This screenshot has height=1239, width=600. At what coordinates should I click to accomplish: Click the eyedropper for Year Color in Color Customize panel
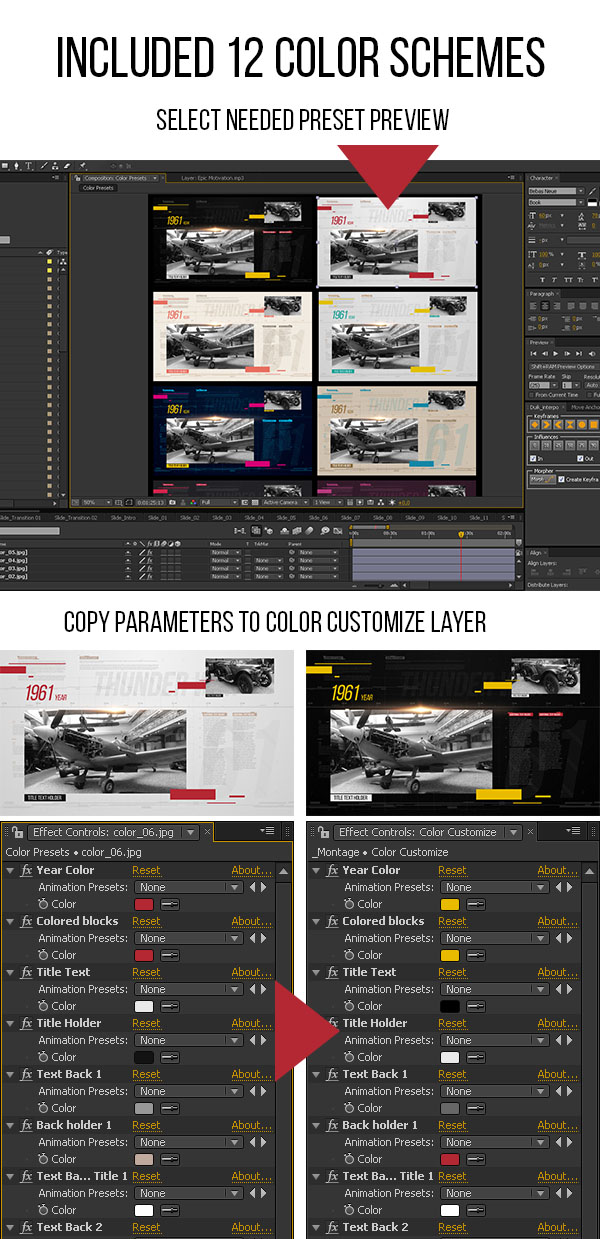475,904
